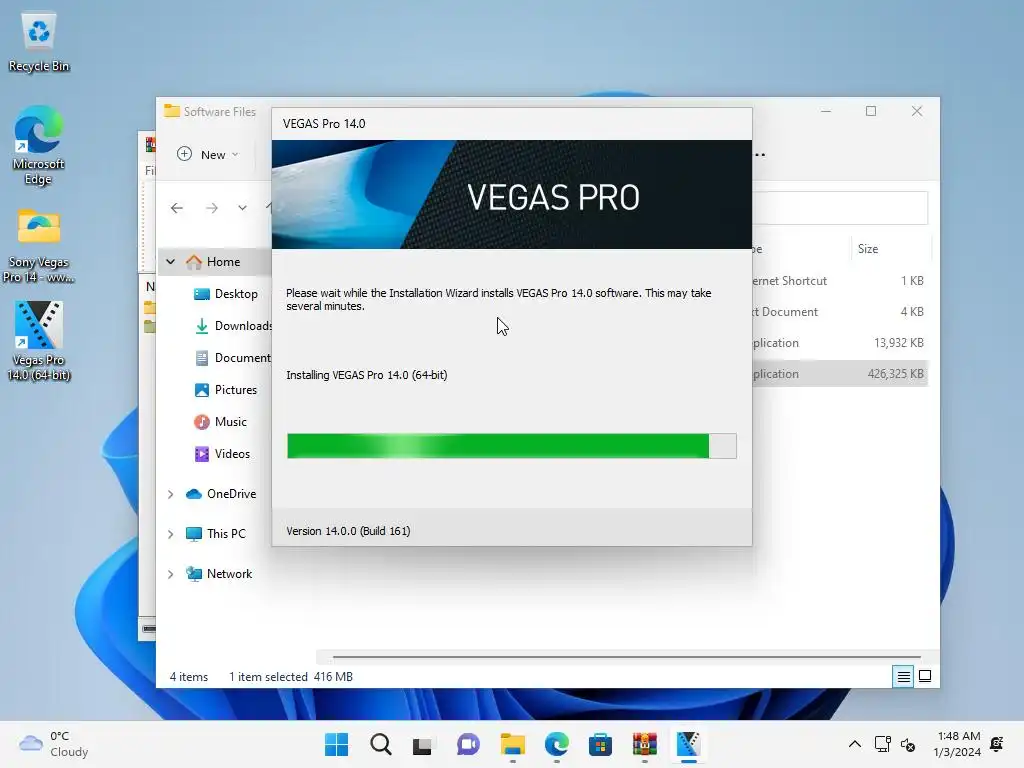
Task: Go back in File Explorer
Action: (177, 208)
